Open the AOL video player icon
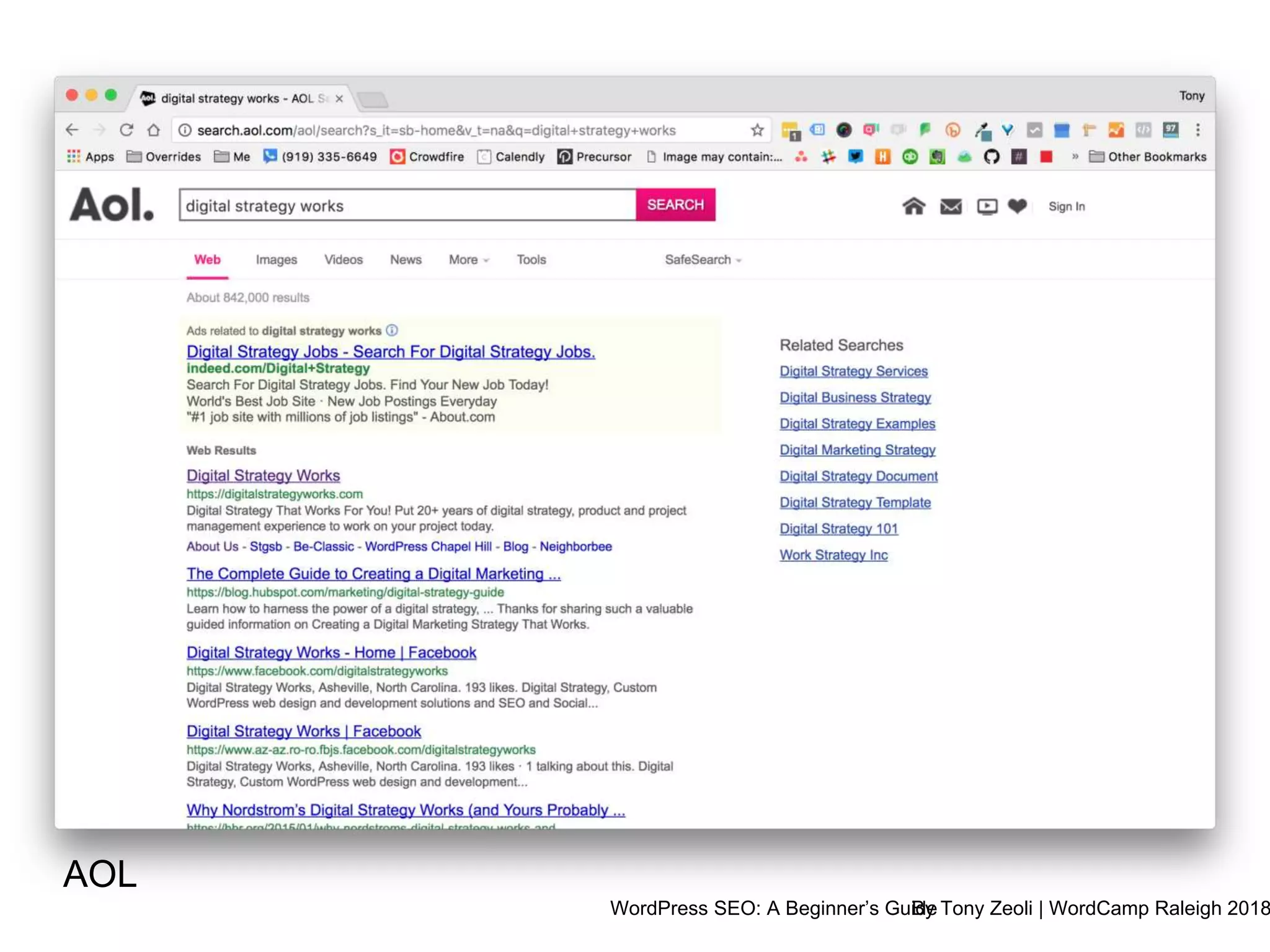The height and width of the screenshot is (952, 1270). (x=987, y=206)
